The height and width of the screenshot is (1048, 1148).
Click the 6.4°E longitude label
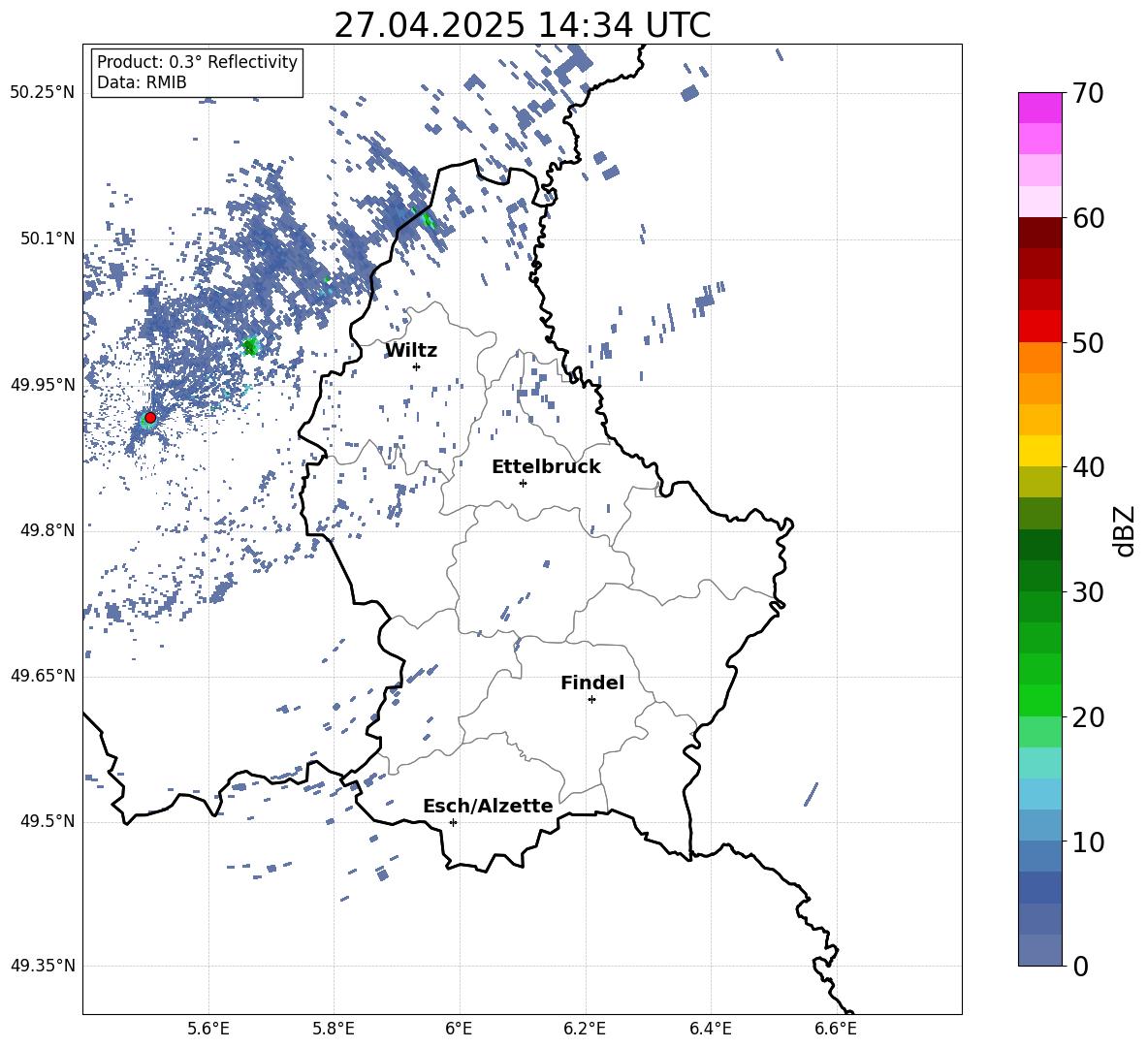point(711,1030)
